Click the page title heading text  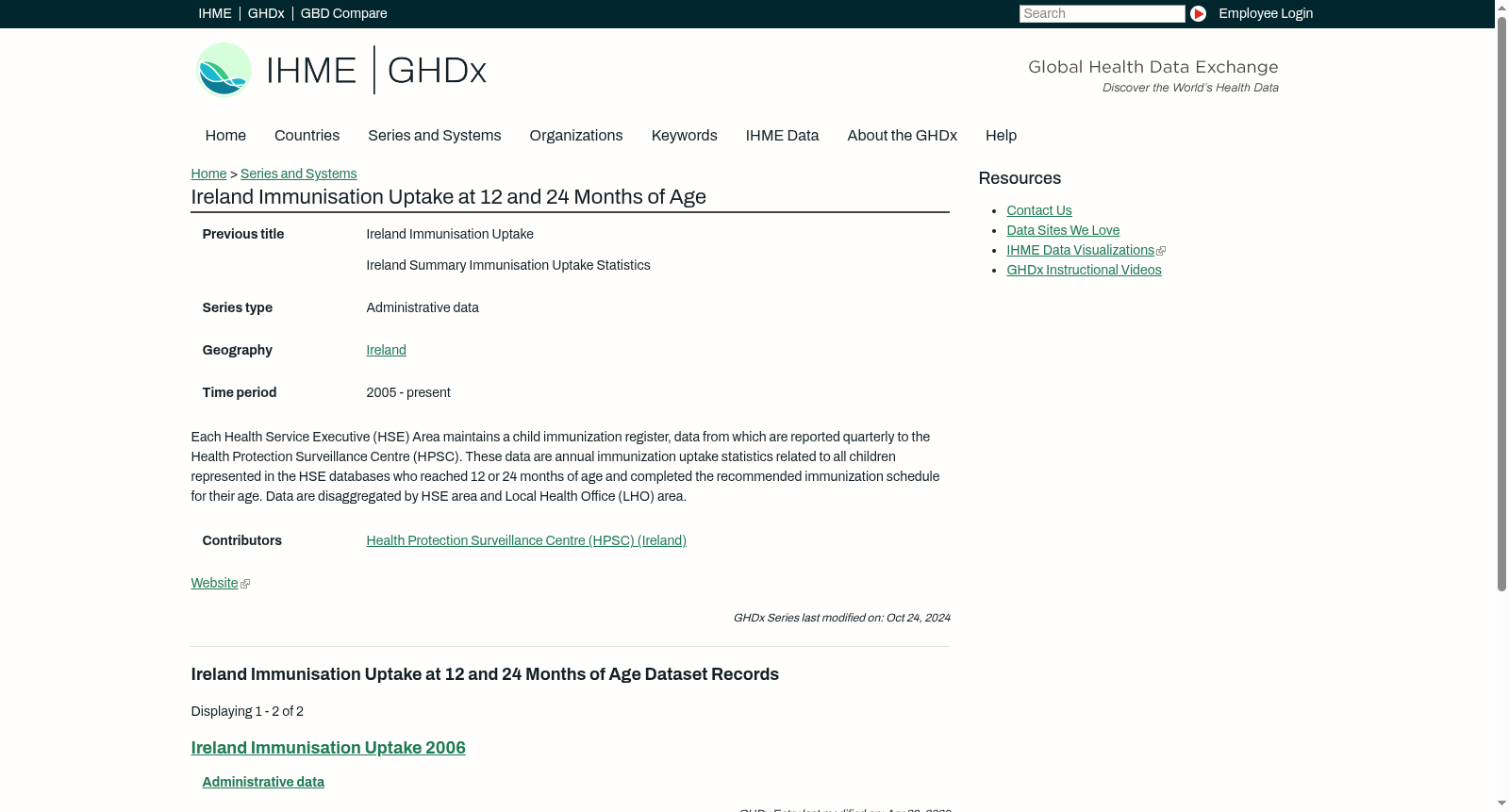click(x=448, y=197)
